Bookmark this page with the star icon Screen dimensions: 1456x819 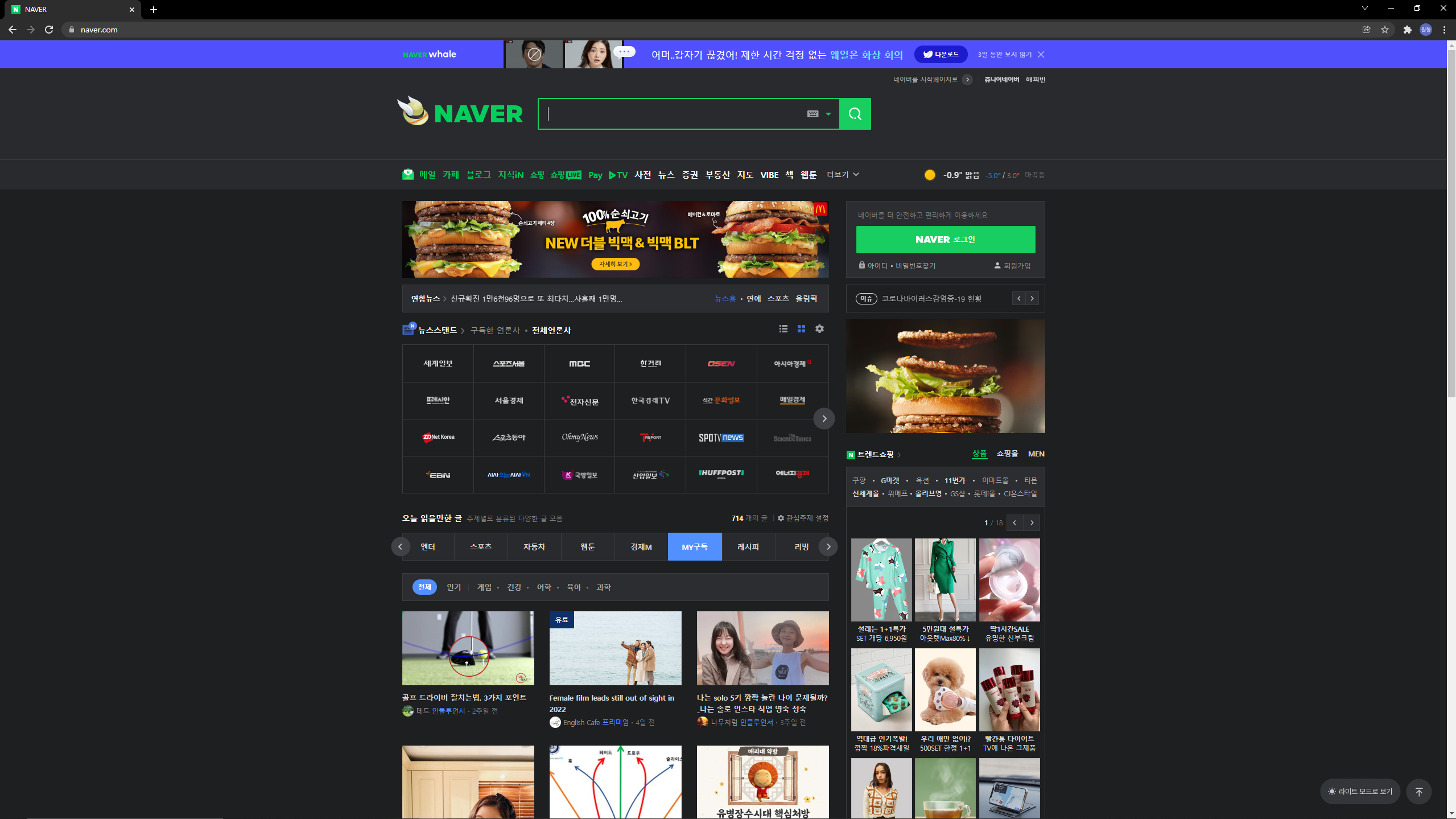pyautogui.click(x=1385, y=30)
